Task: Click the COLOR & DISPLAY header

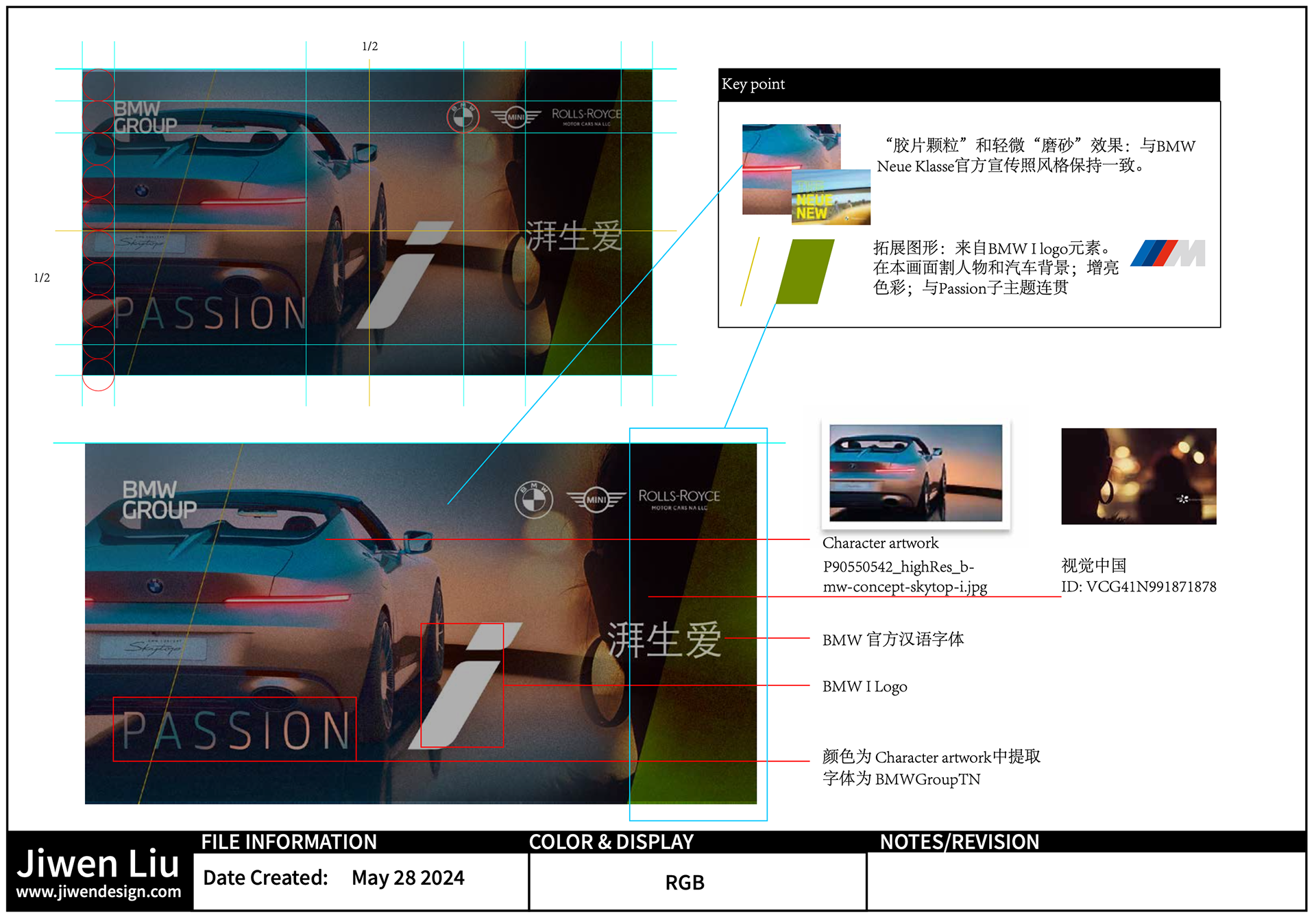Action: (611, 842)
